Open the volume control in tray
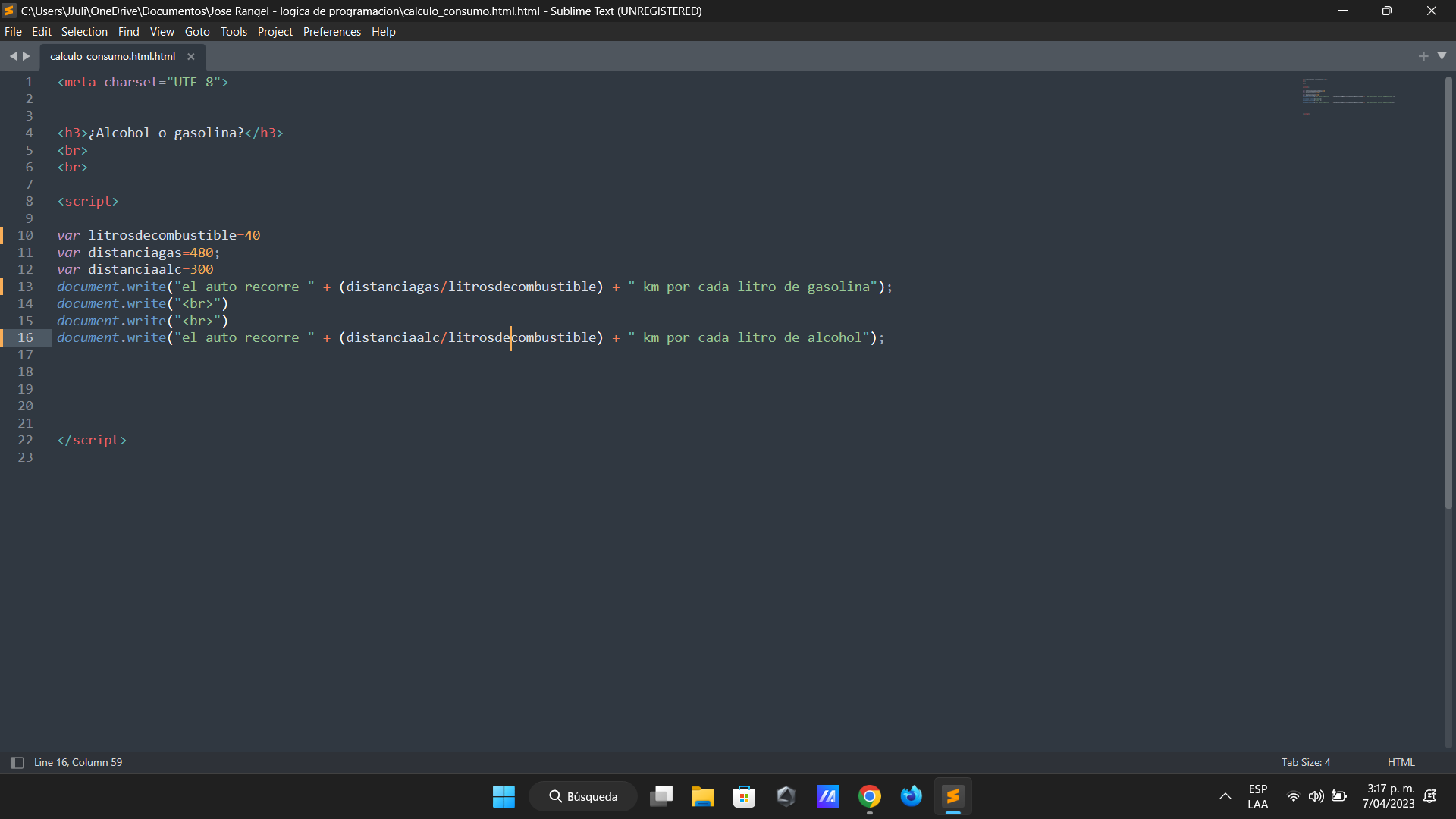The height and width of the screenshot is (819, 1456). click(x=1316, y=796)
